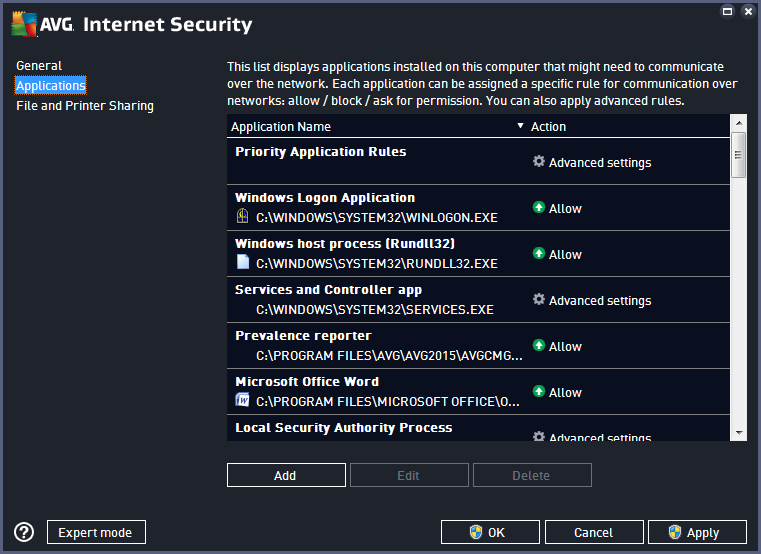Select Services and Controller app title
This screenshot has width=761, height=554.
pos(329,289)
